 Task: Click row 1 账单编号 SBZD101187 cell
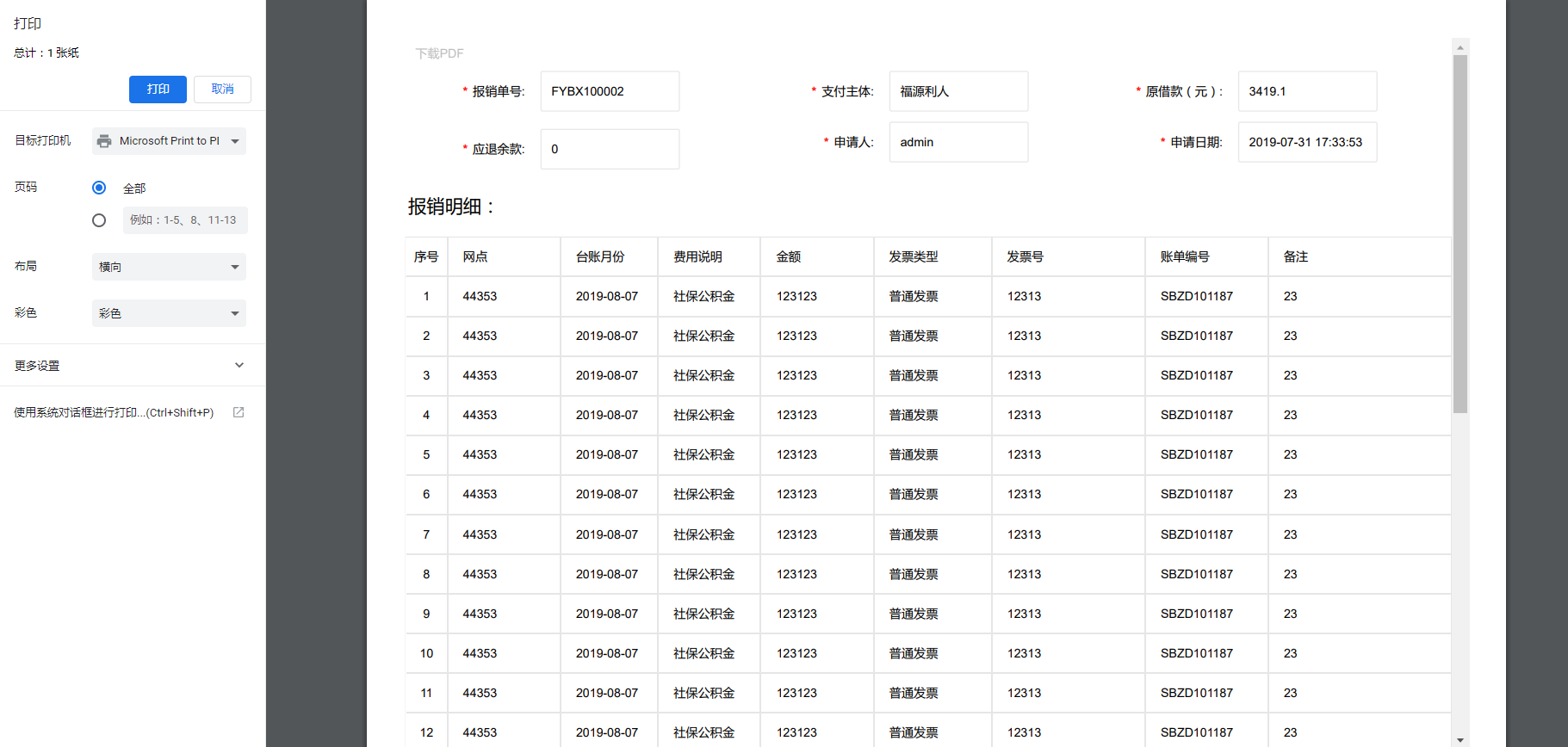click(1206, 296)
